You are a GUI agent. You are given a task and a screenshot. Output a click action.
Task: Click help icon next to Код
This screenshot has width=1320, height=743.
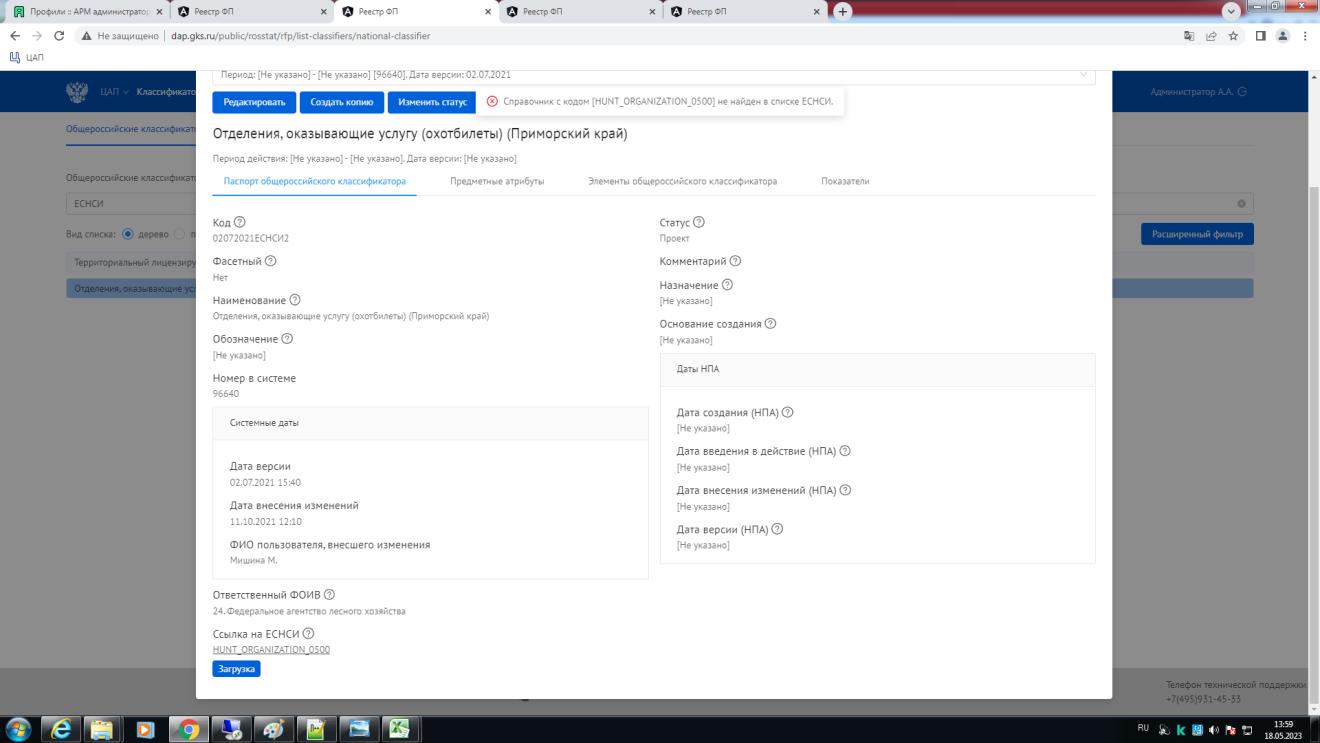click(239, 222)
